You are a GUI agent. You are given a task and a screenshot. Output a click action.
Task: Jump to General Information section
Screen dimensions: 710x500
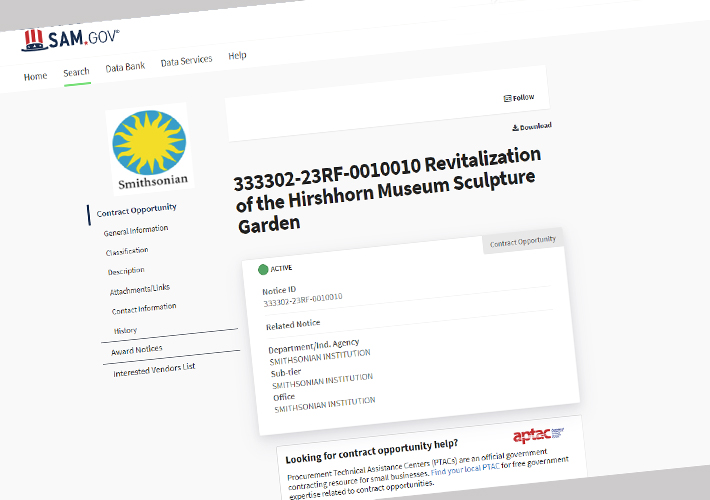coord(136,231)
